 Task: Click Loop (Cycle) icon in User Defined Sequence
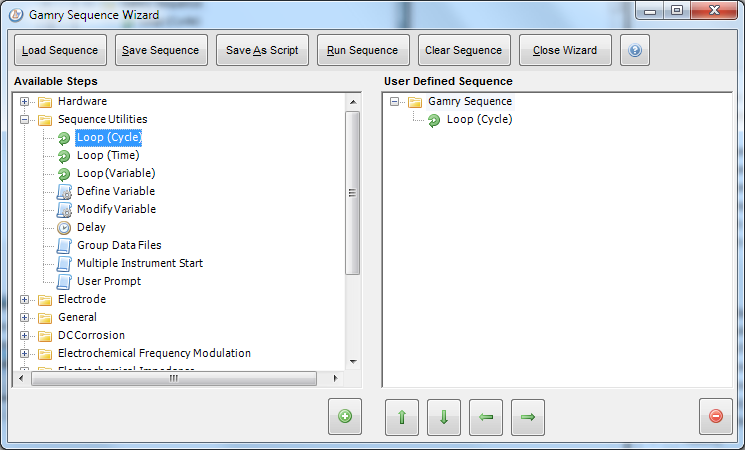click(434, 120)
